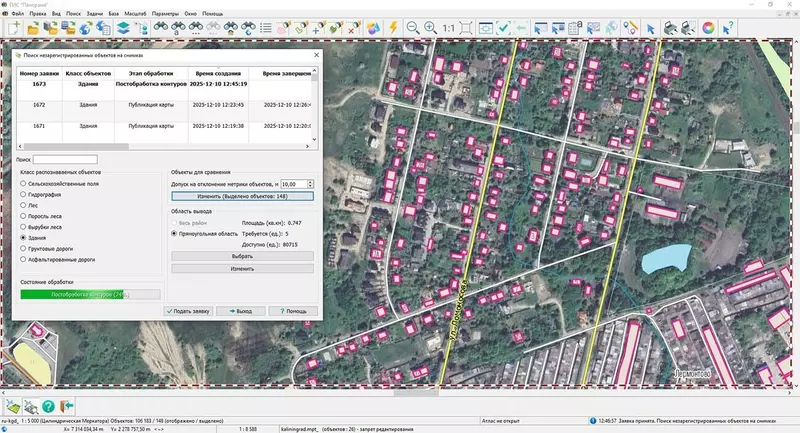800x433 pixels.
Task: Choose the Асфальтированные дороги radio option
Action: click(23, 259)
